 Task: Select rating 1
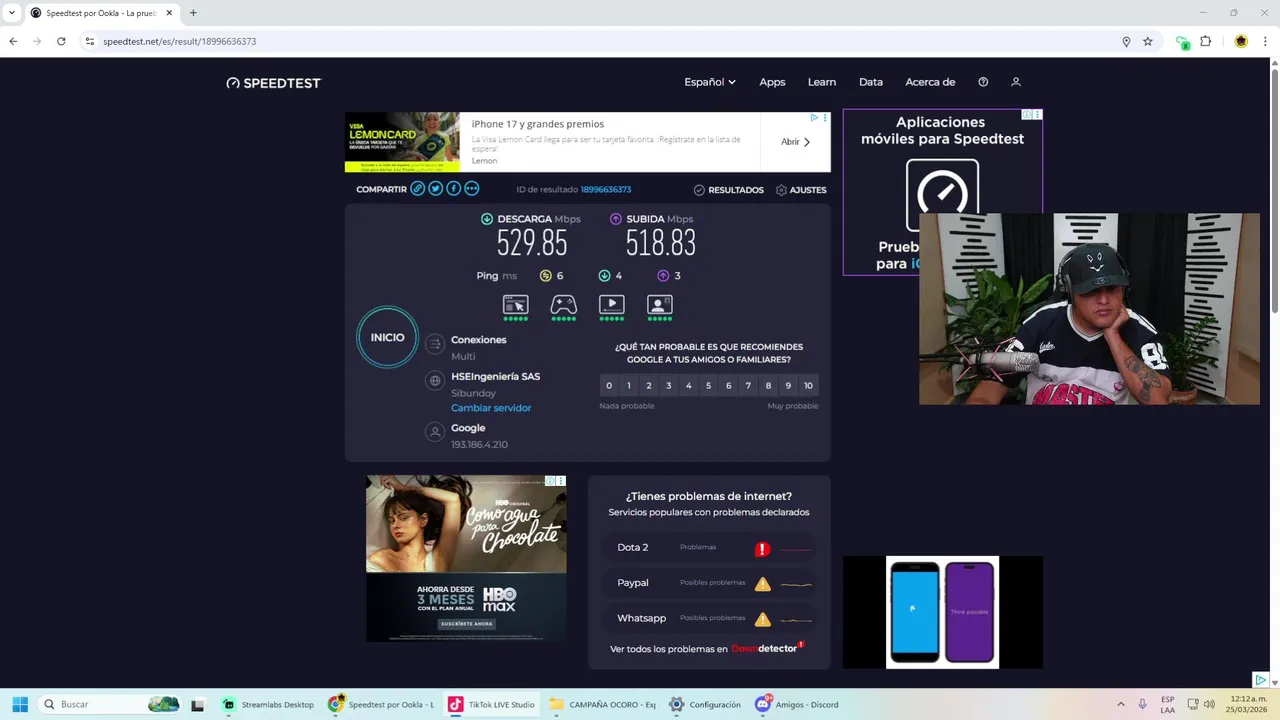(629, 386)
